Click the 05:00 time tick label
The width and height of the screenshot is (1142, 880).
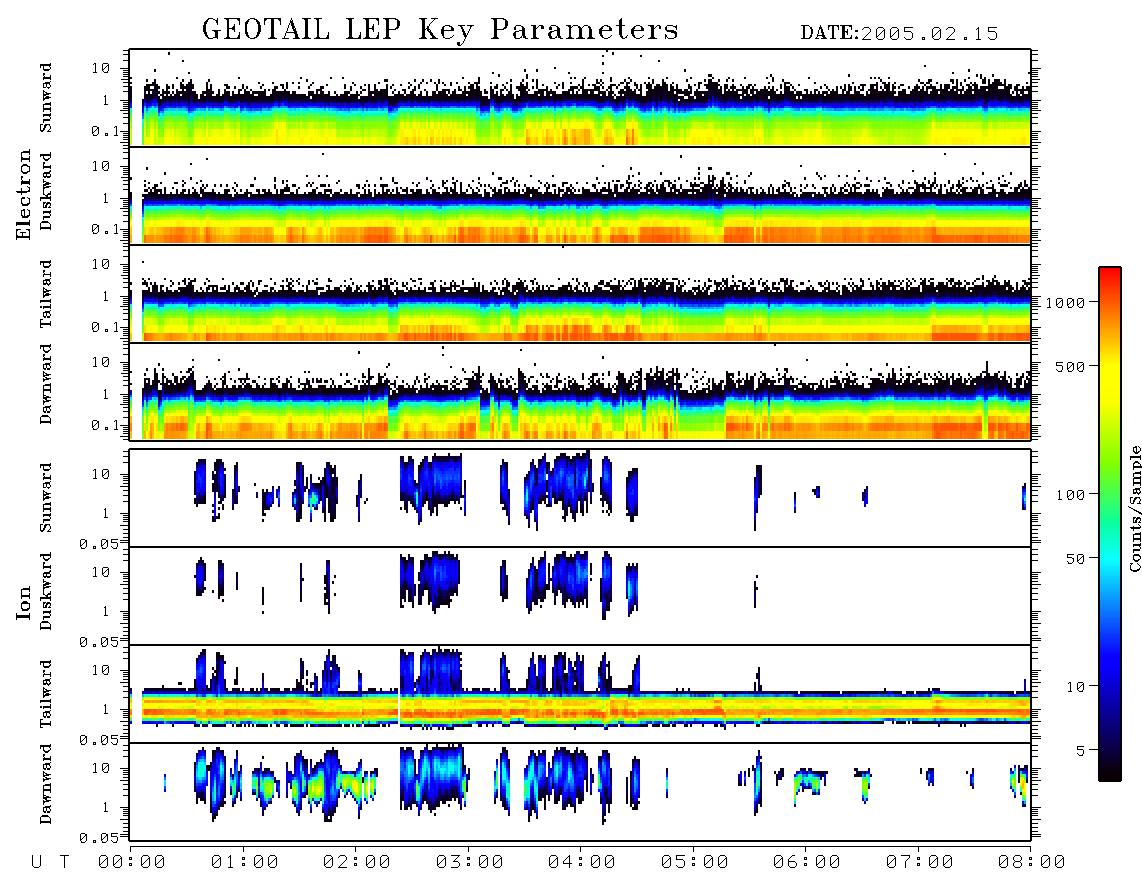point(695,863)
